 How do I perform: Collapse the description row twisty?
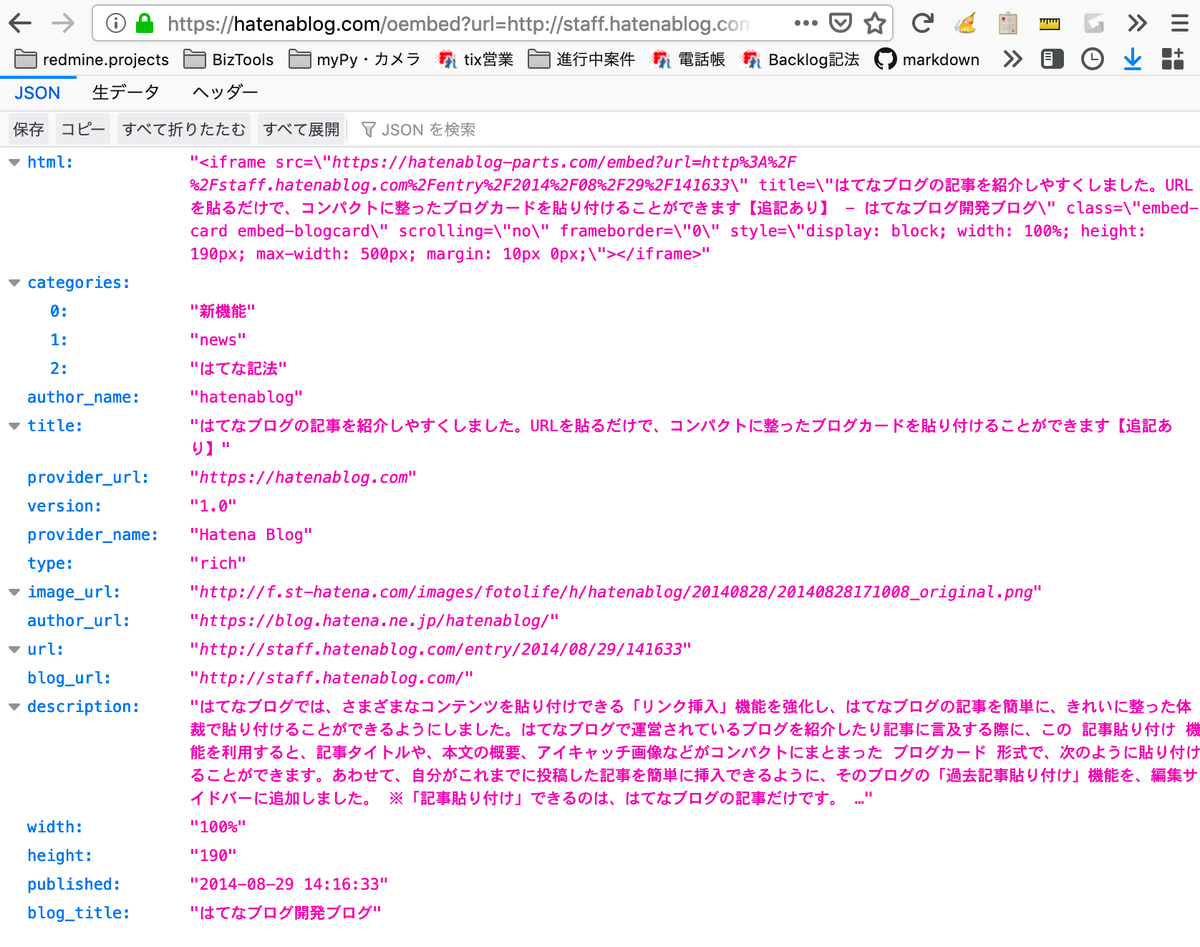14,707
